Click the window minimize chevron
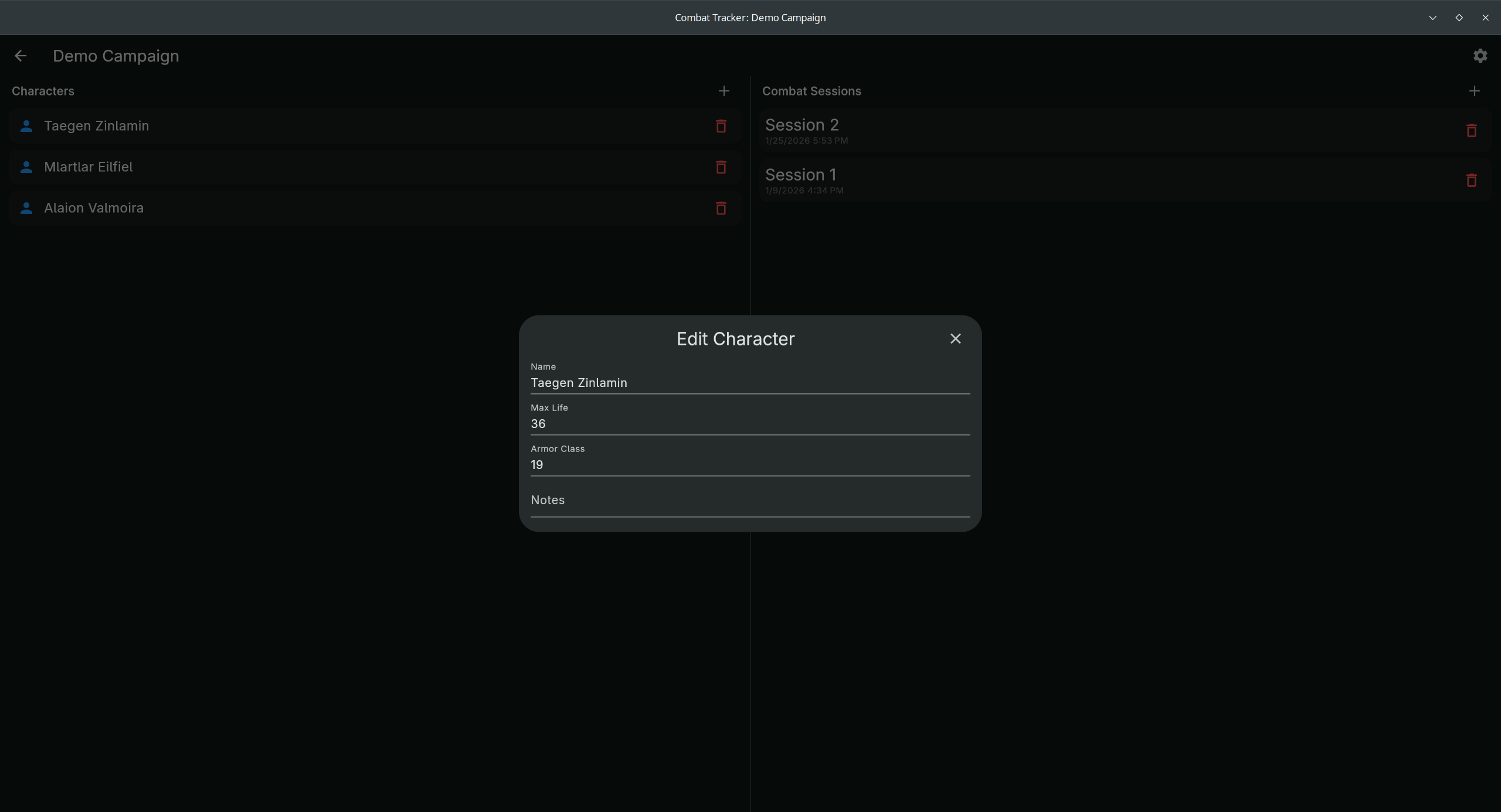Viewport: 1501px width, 812px height. click(x=1432, y=18)
